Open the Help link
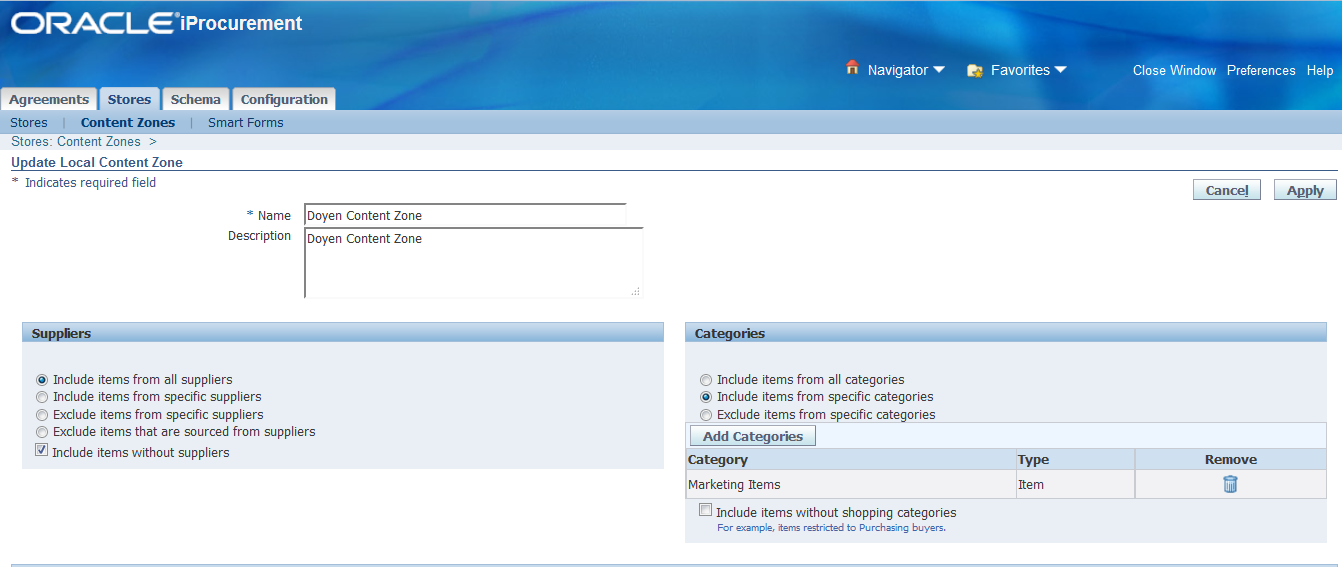 coord(1320,70)
